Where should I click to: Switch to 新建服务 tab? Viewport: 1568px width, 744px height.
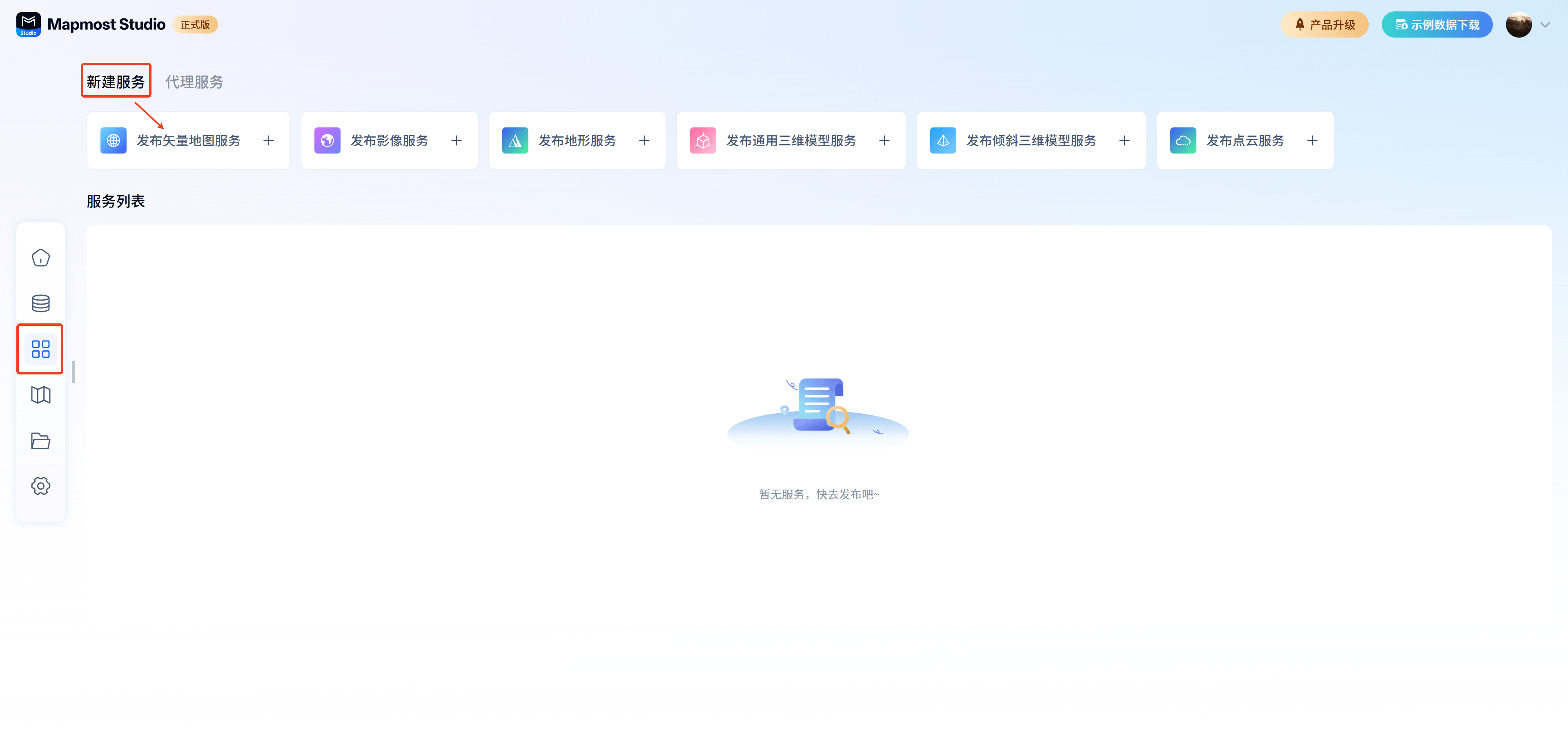116,82
